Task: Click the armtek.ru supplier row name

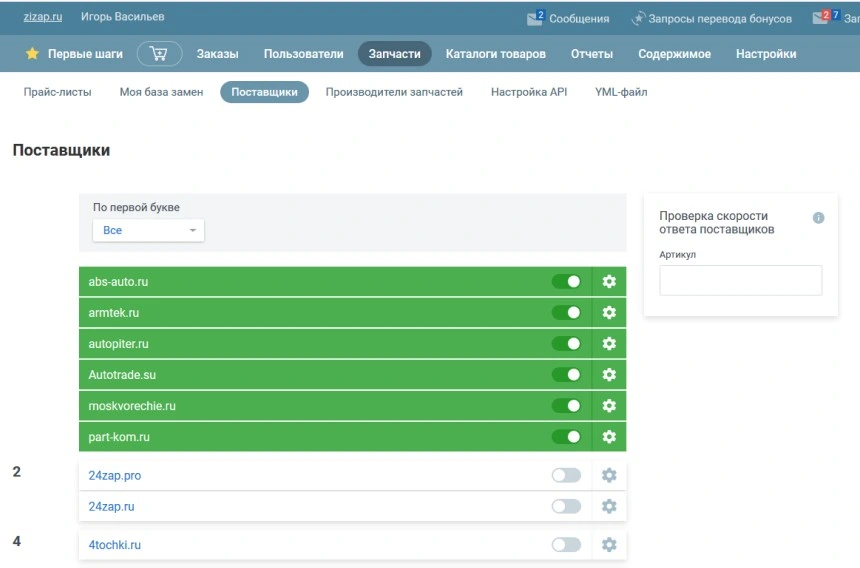Action: (114, 313)
